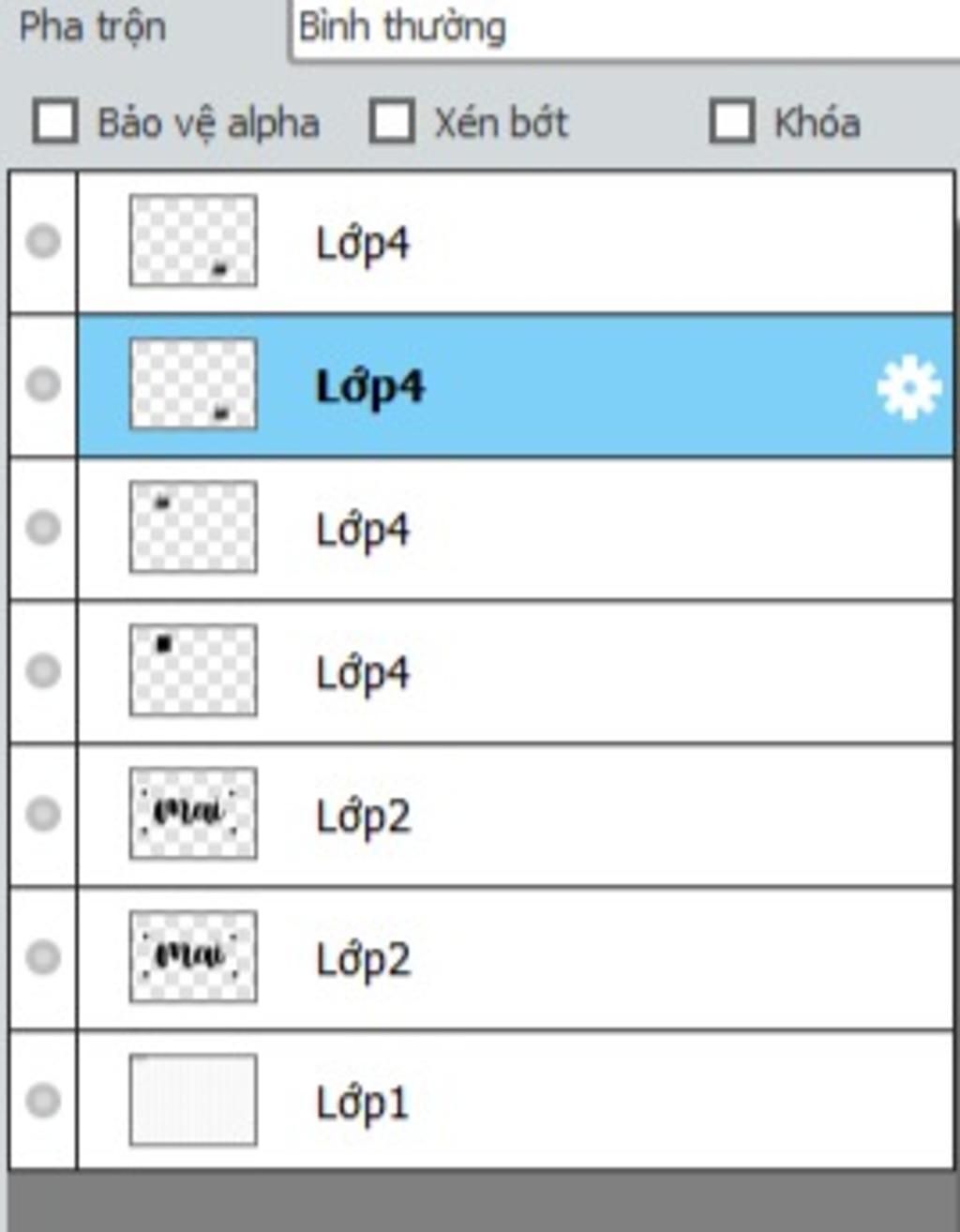Select the upper Lớp2 layer name
The height and width of the screenshot is (1232, 960).
pos(363,817)
